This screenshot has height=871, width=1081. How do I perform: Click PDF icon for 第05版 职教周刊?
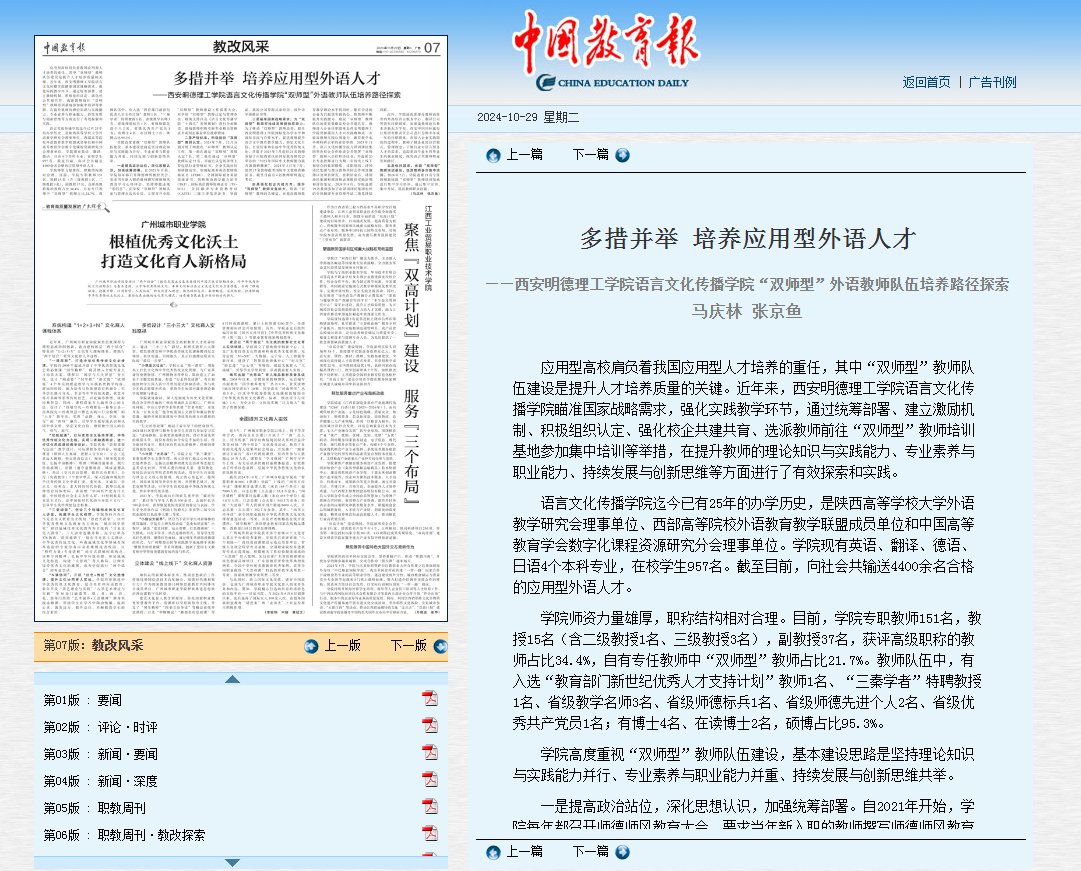[x=430, y=807]
